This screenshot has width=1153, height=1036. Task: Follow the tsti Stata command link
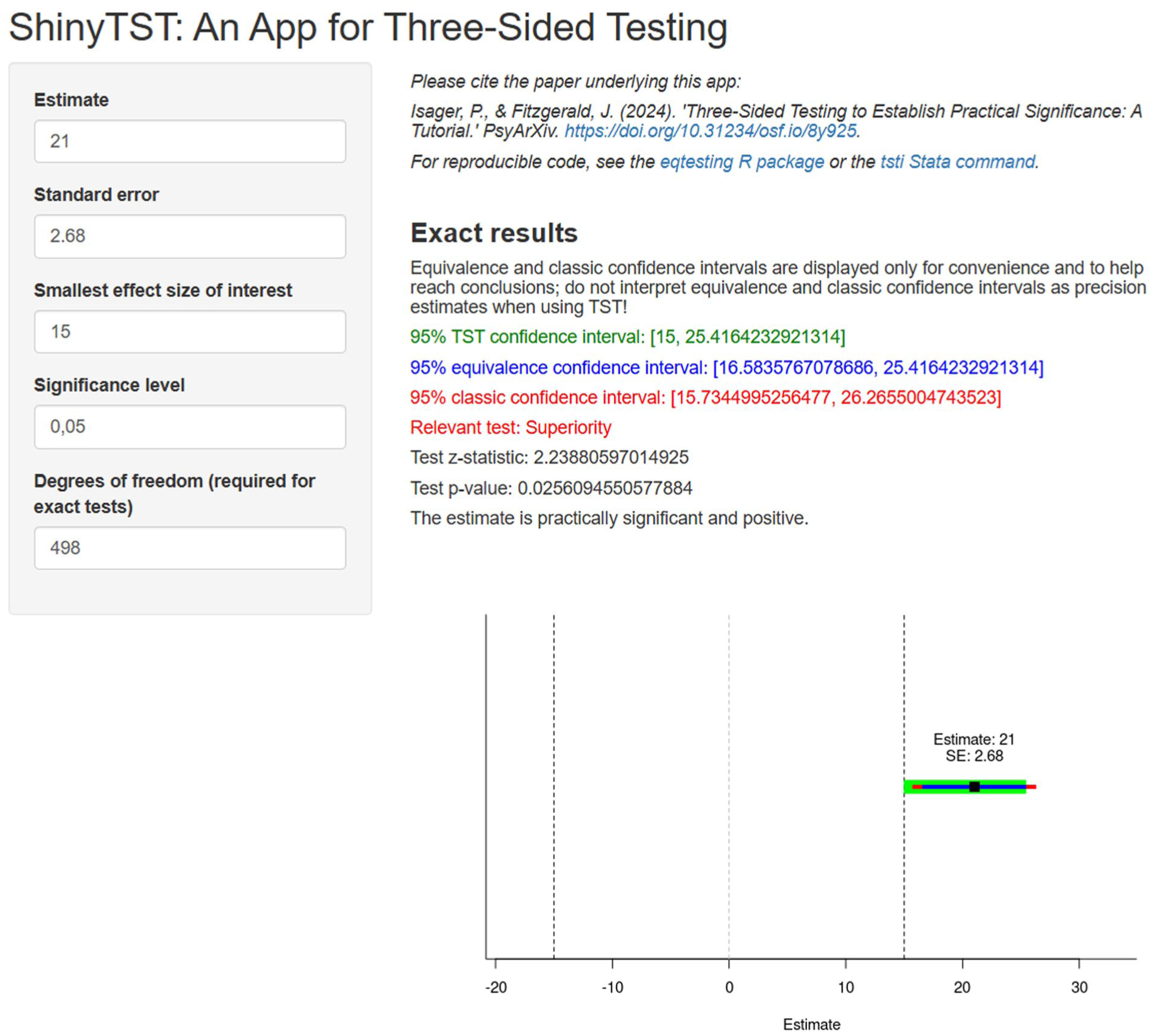tap(958, 162)
